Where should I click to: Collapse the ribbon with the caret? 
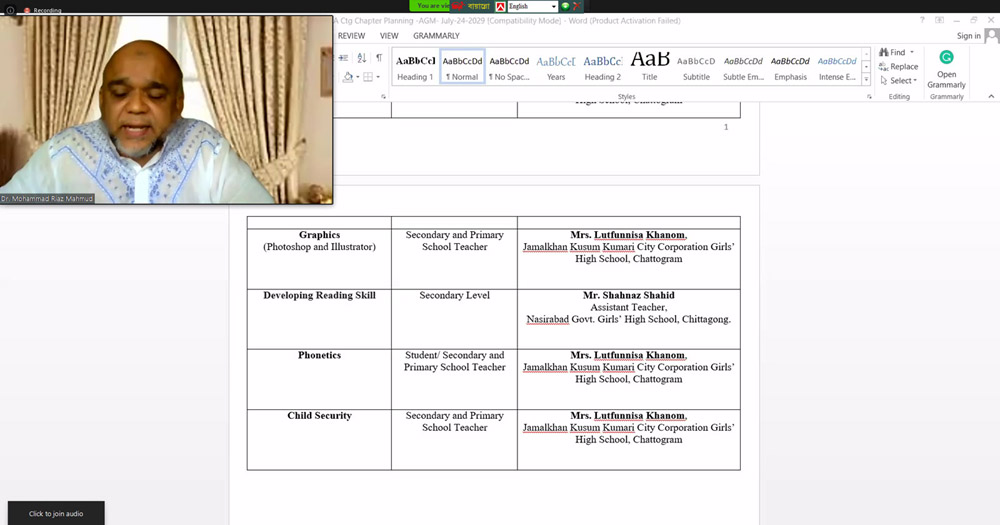tap(991, 96)
